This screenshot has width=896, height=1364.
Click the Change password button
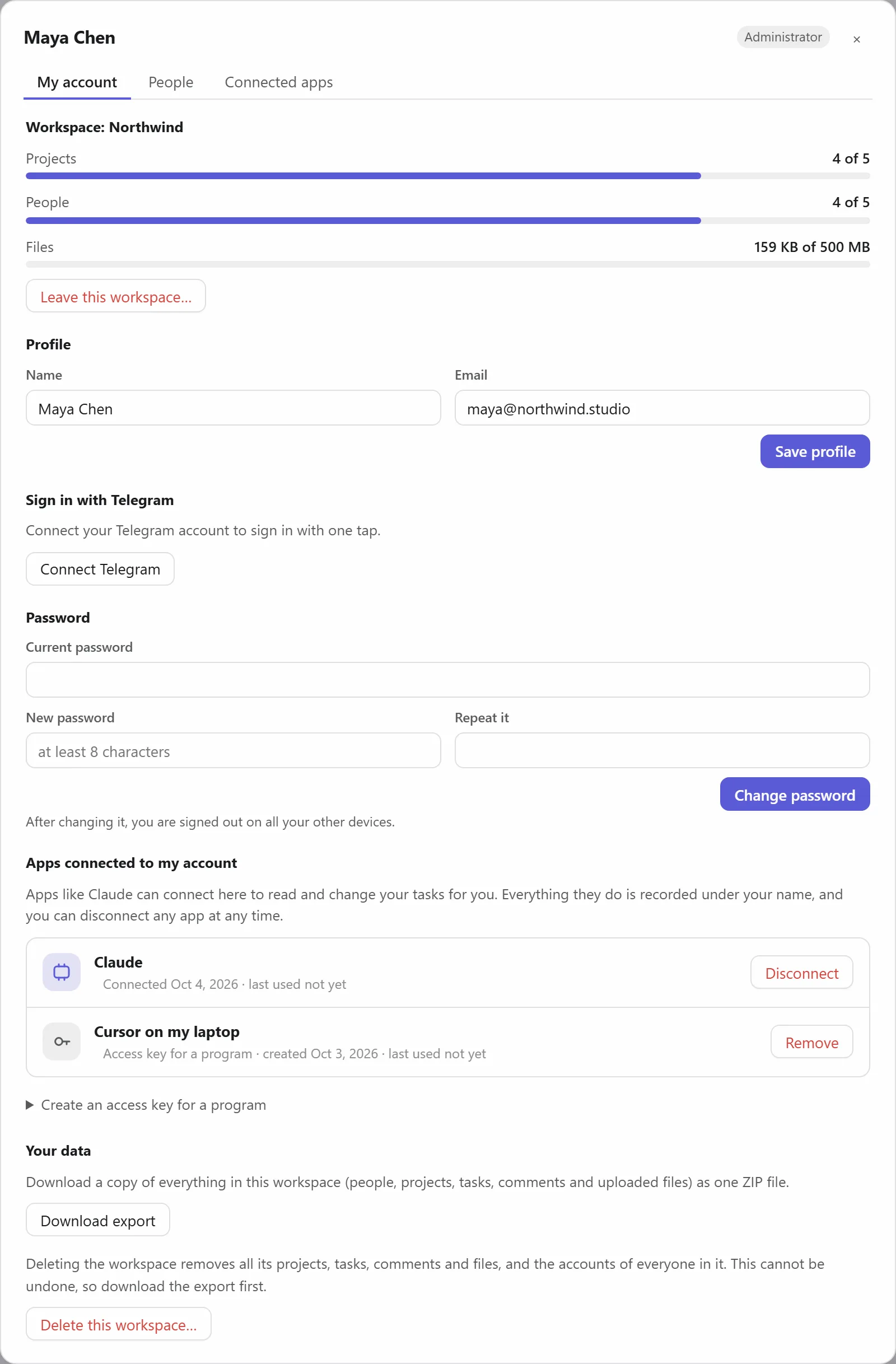coord(795,795)
